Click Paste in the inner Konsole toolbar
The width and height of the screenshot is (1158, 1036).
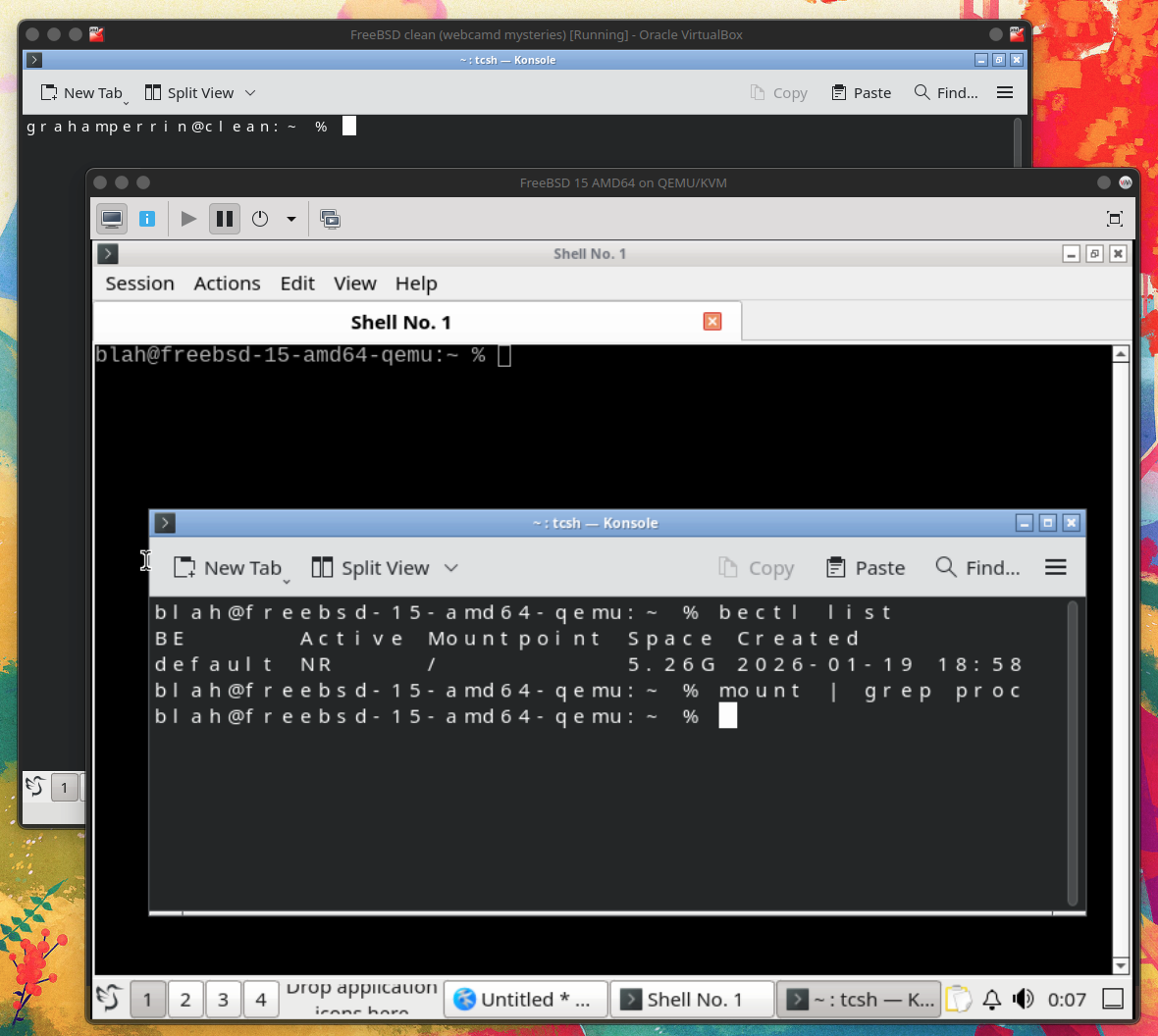coord(866,568)
